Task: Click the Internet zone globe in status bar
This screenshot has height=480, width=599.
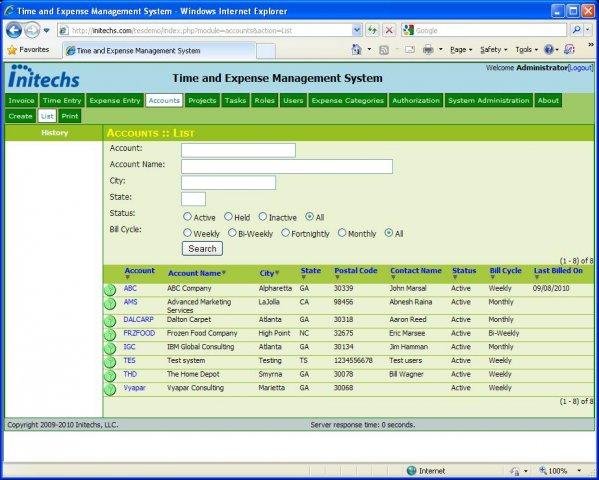Action: [411, 471]
